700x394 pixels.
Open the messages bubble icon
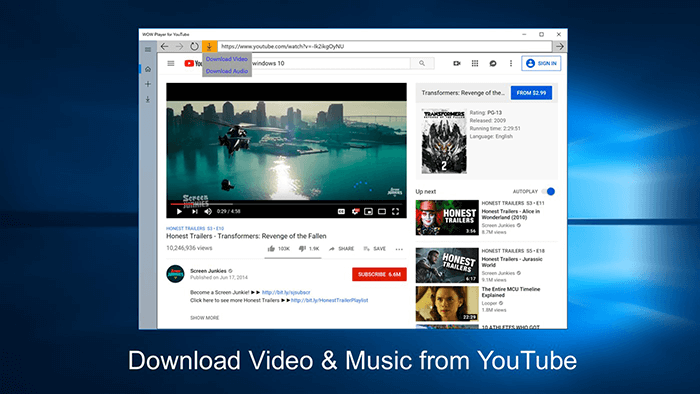[493, 63]
